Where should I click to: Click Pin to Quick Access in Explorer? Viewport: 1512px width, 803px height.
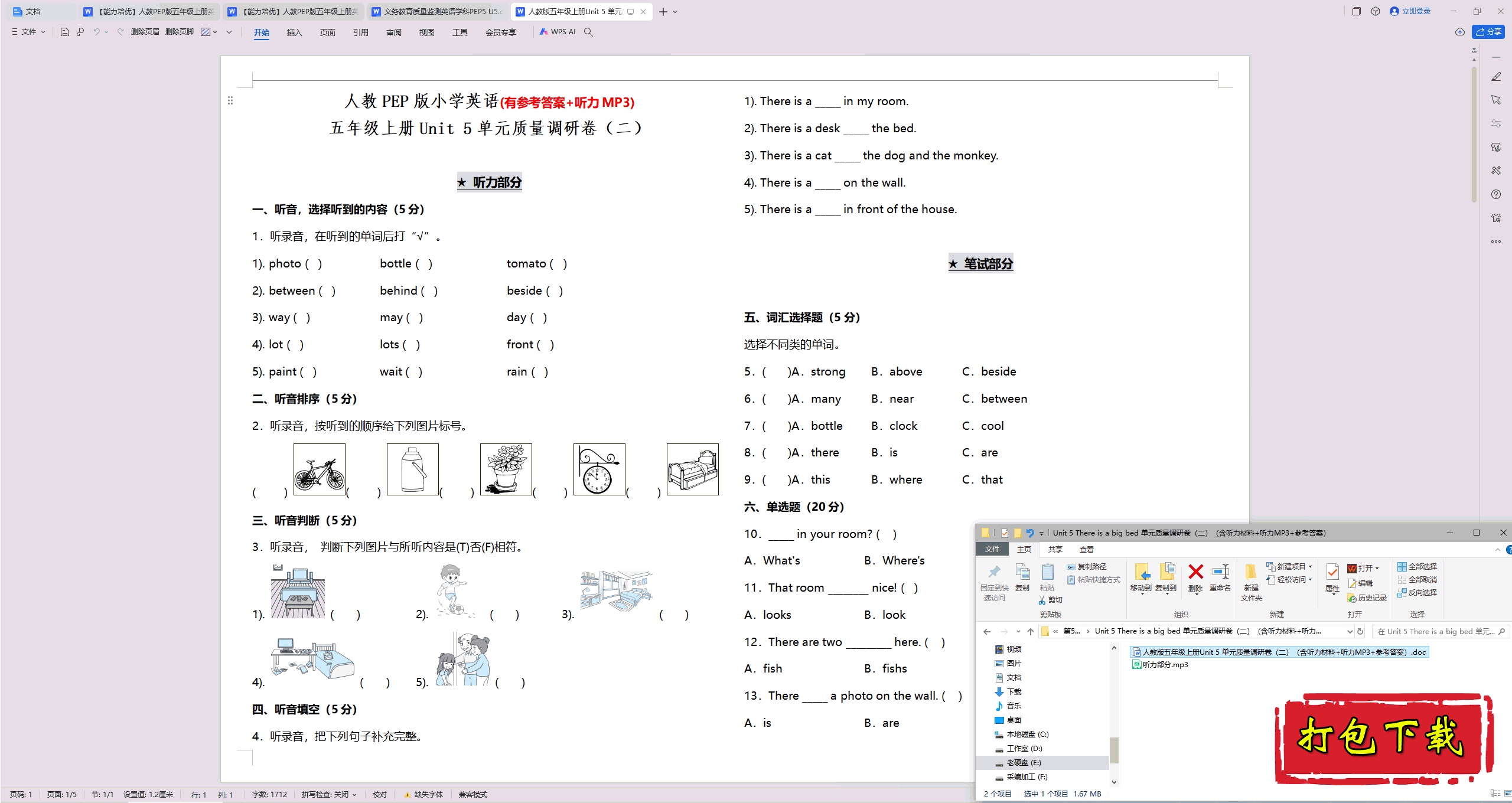click(994, 583)
